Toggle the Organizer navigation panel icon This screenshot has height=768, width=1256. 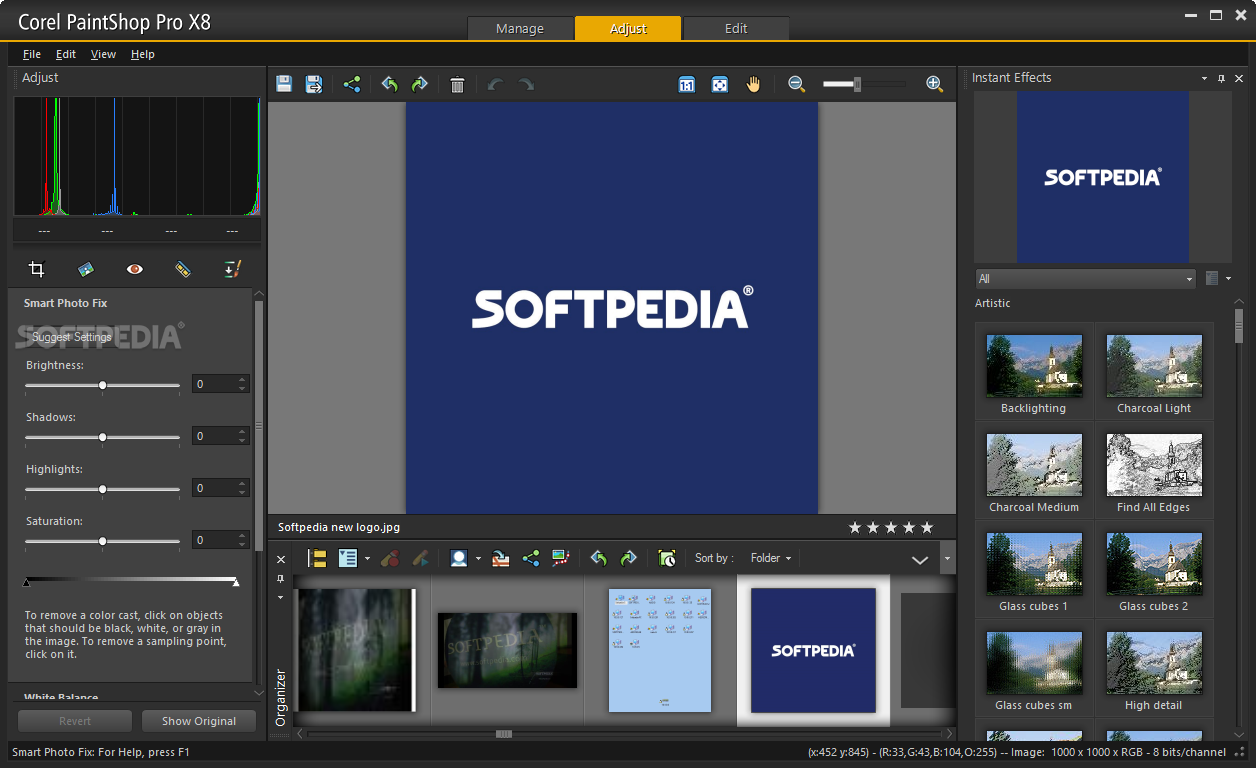coord(317,558)
